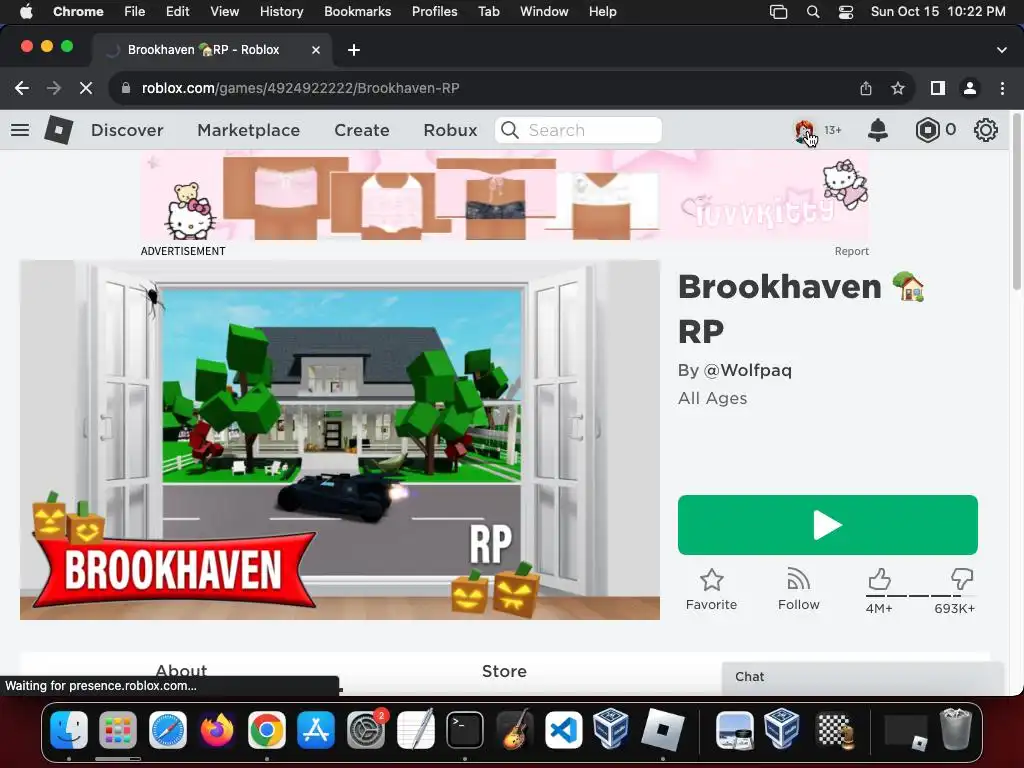Click the Roblox logo home icon
Screen dimensions: 1024x768
coord(58,130)
